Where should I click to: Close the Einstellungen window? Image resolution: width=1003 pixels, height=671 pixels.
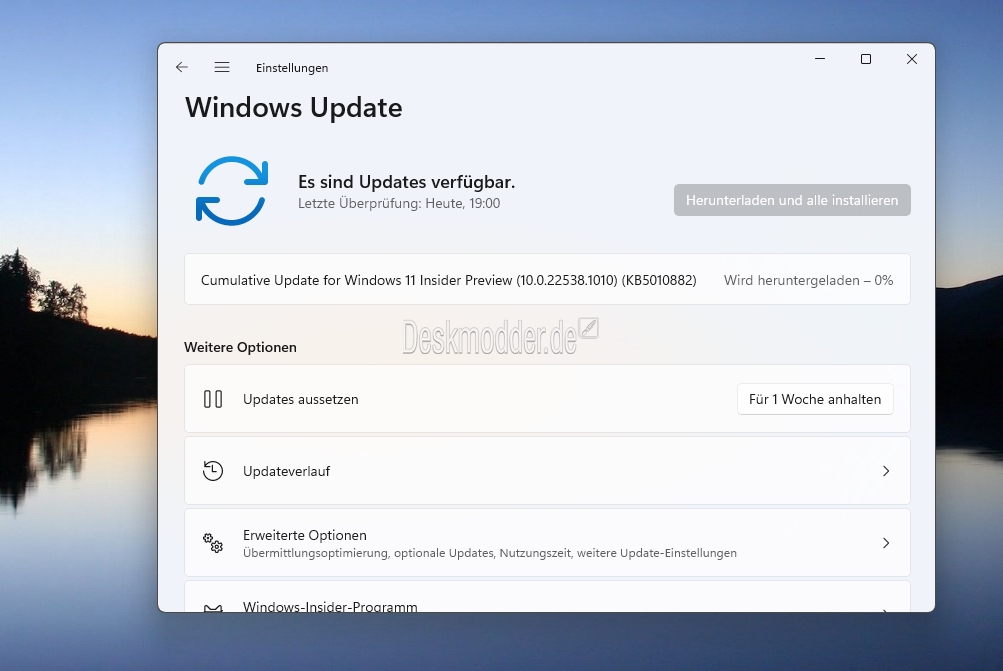[x=912, y=59]
